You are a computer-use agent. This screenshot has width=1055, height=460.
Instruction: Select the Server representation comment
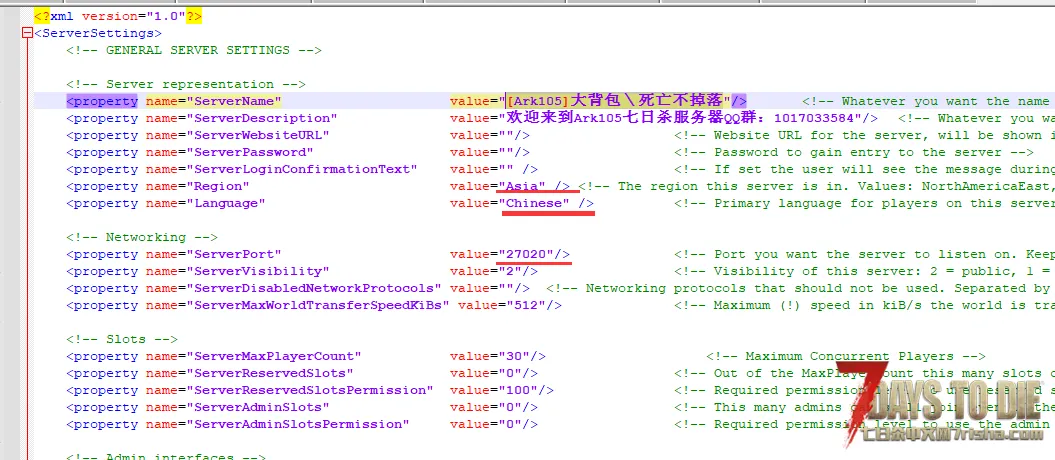(186, 84)
